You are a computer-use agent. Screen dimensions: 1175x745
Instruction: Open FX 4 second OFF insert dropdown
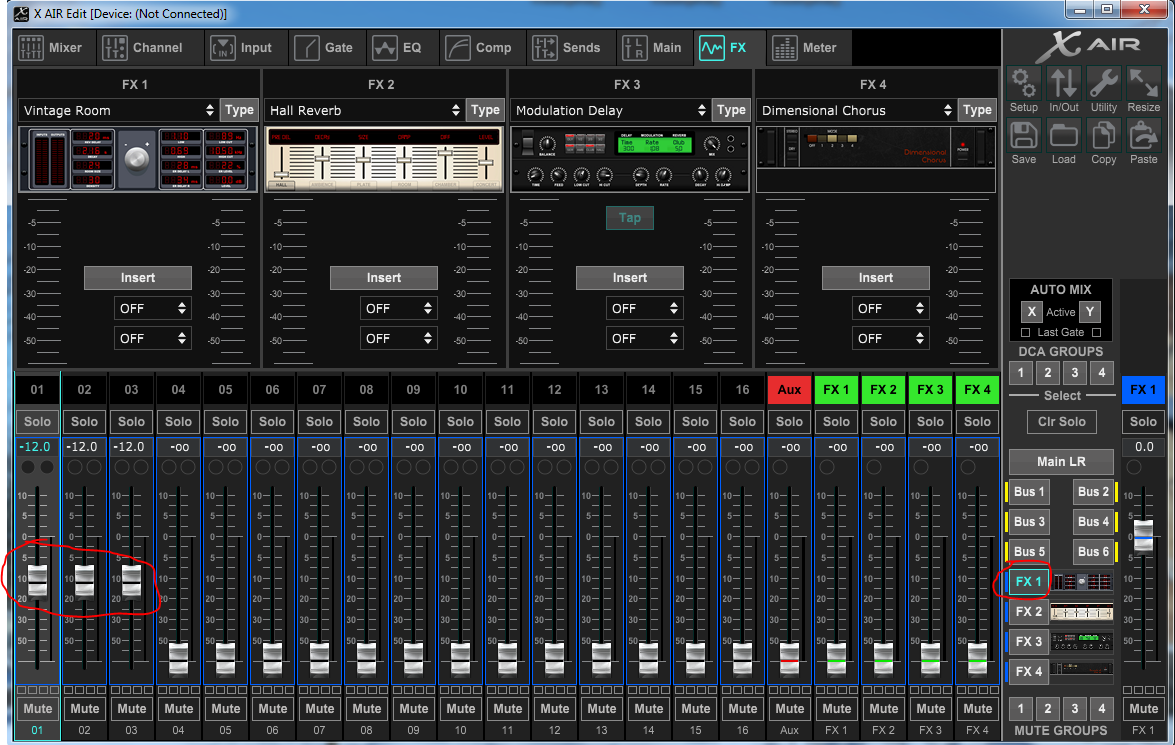tap(889, 338)
